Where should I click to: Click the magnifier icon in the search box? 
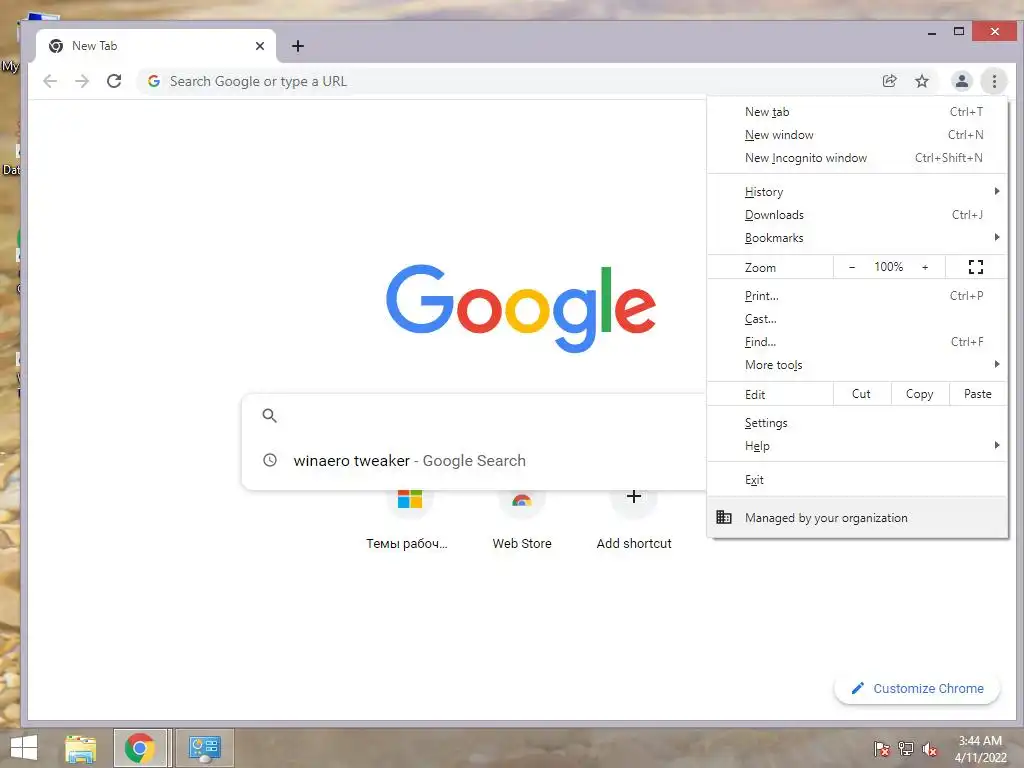(270, 415)
